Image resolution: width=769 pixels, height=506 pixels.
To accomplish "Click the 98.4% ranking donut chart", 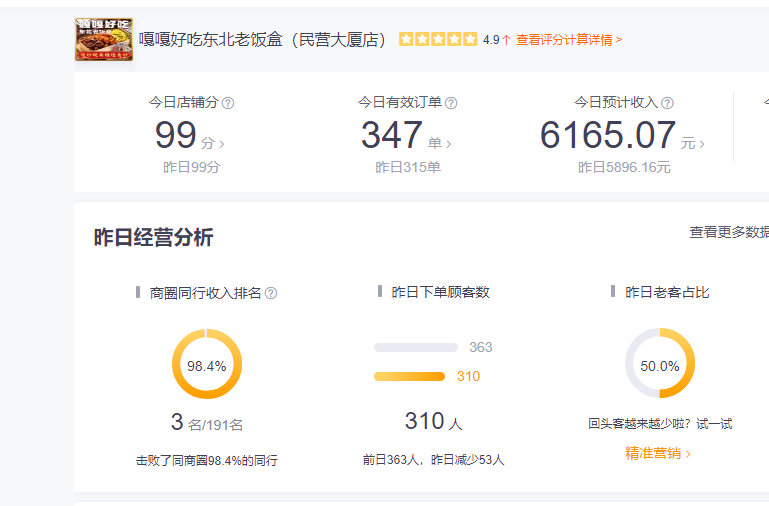I will point(207,365).
